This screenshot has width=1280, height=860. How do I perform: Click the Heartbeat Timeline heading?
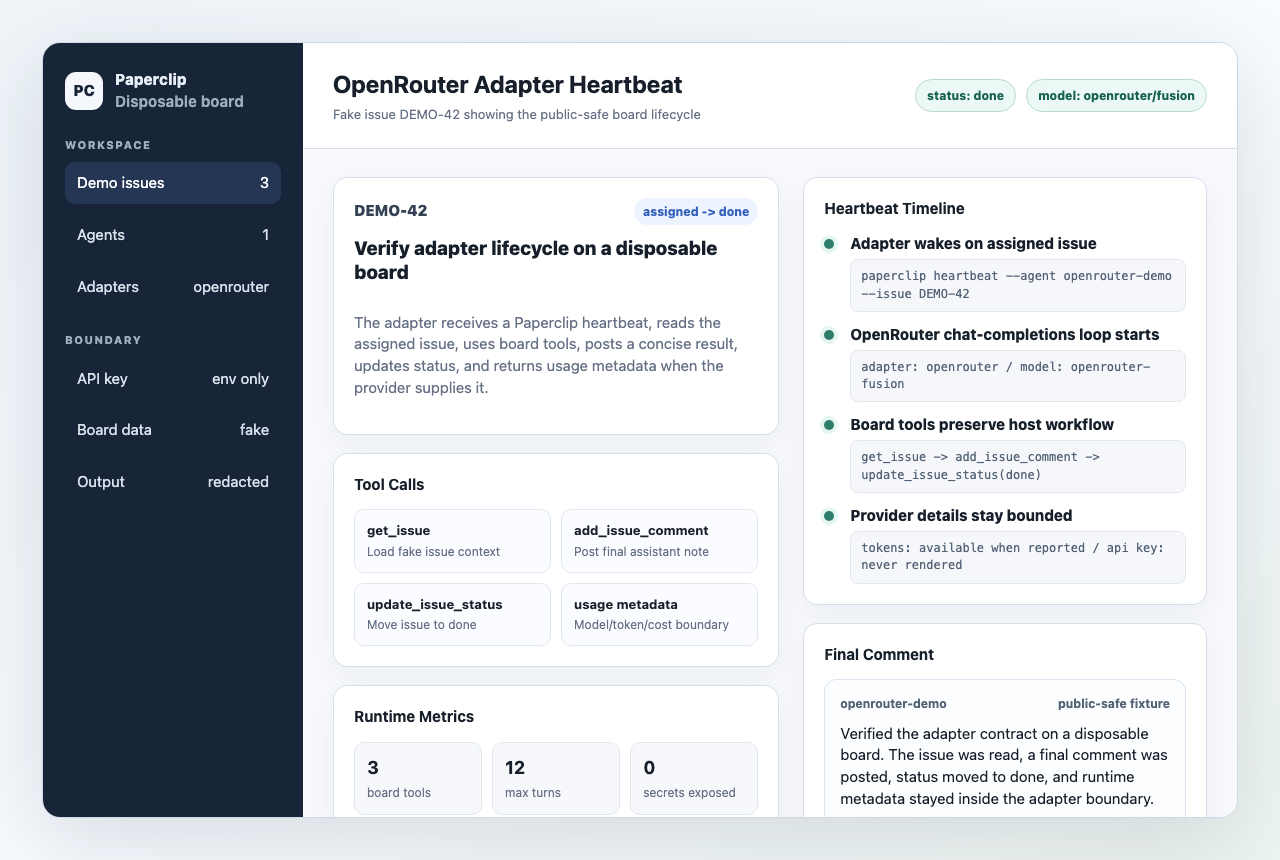(894, 209)
